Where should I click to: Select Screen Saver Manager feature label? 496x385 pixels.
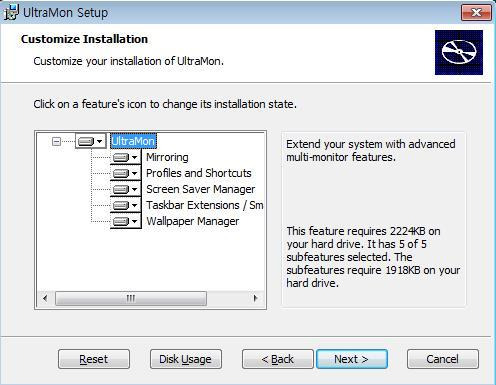click(x=201, y=189)
